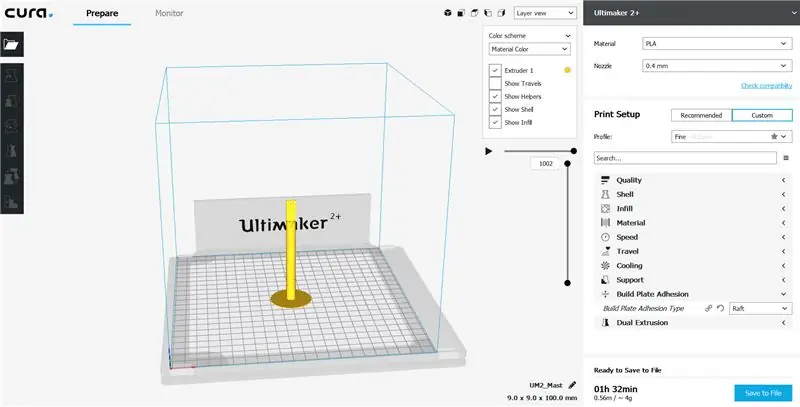Switch to 3D perspective view cube icon
The image size is (800, 407).
click(x=447, y=13)
